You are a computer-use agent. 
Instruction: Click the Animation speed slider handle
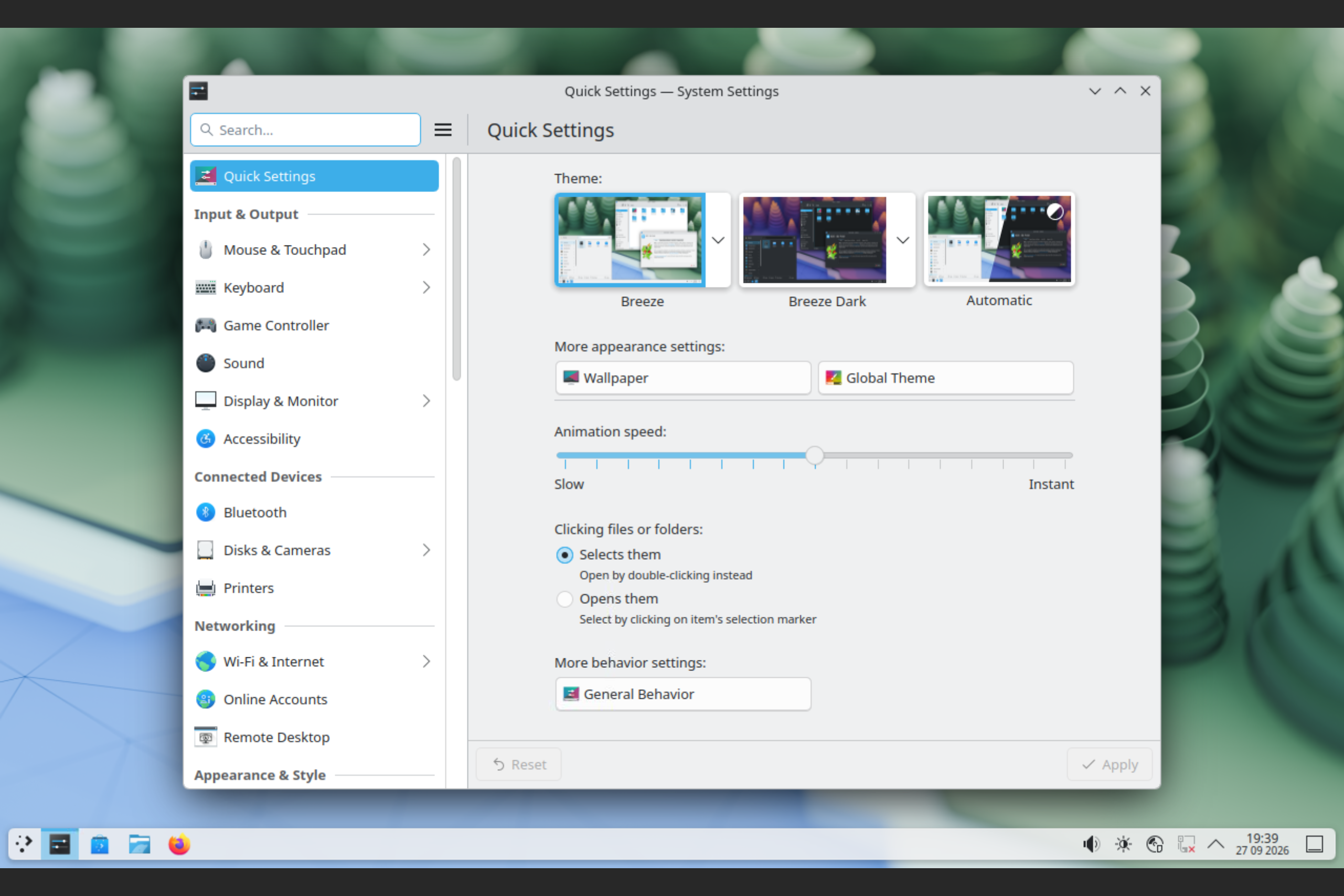(814, 455)
